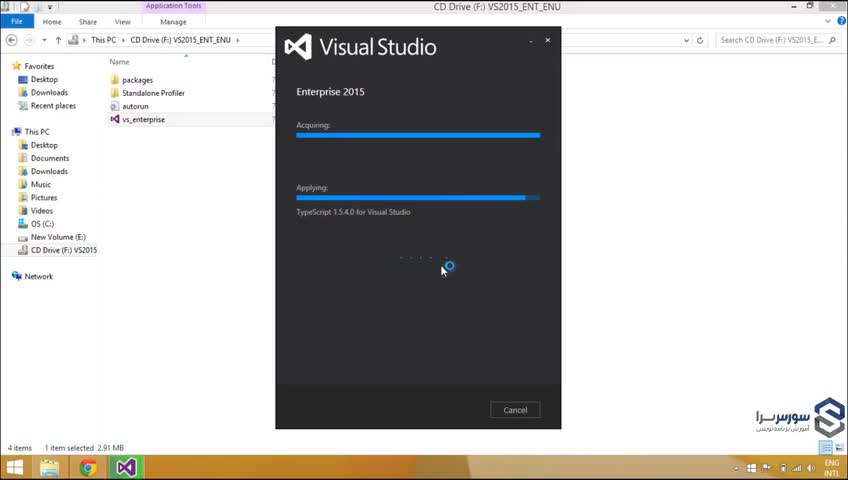Sort files by the Name column
This screenshot has width=848, height=480.
click(119, 62)
